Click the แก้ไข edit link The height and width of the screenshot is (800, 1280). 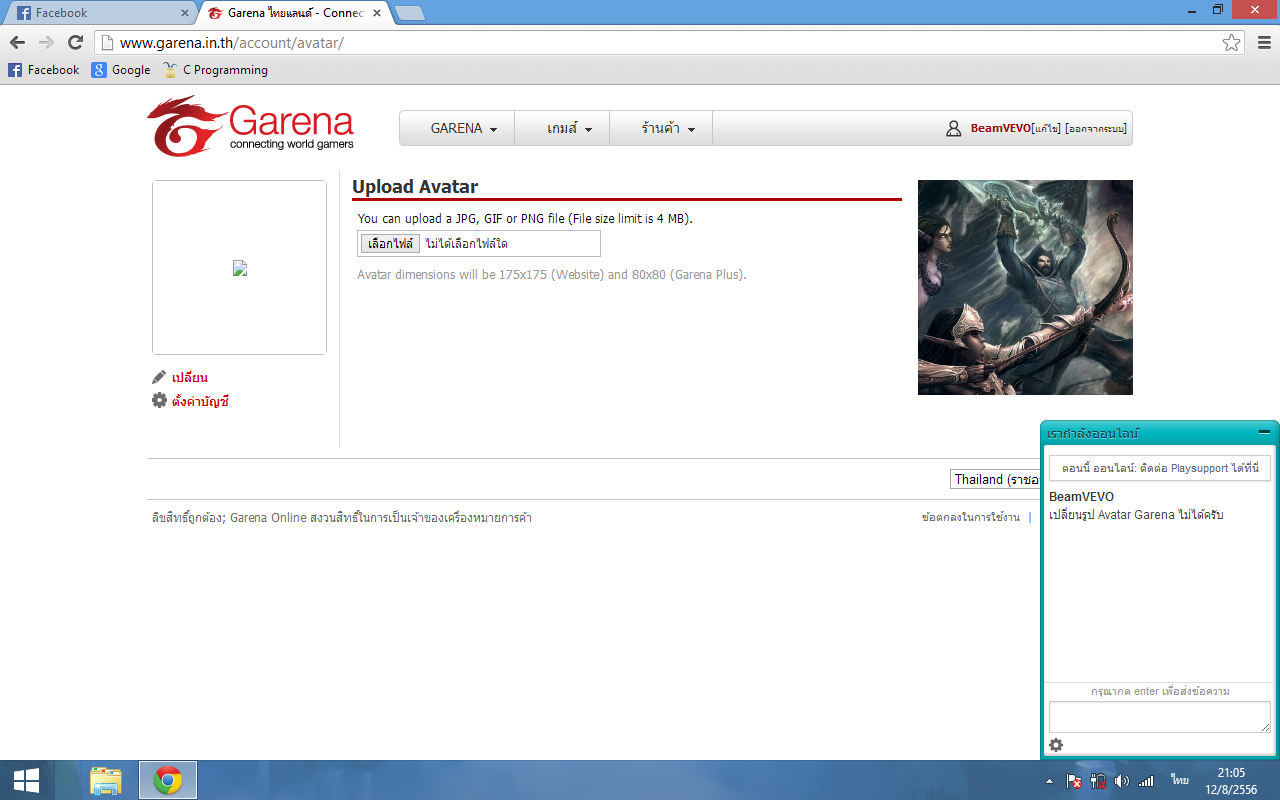(x=1045, y=129)
